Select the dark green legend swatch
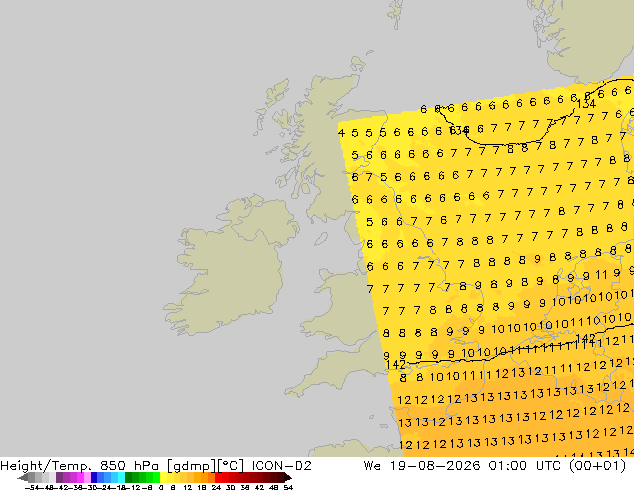Screen dimensions: 634x490 click(x=128, y=477)
